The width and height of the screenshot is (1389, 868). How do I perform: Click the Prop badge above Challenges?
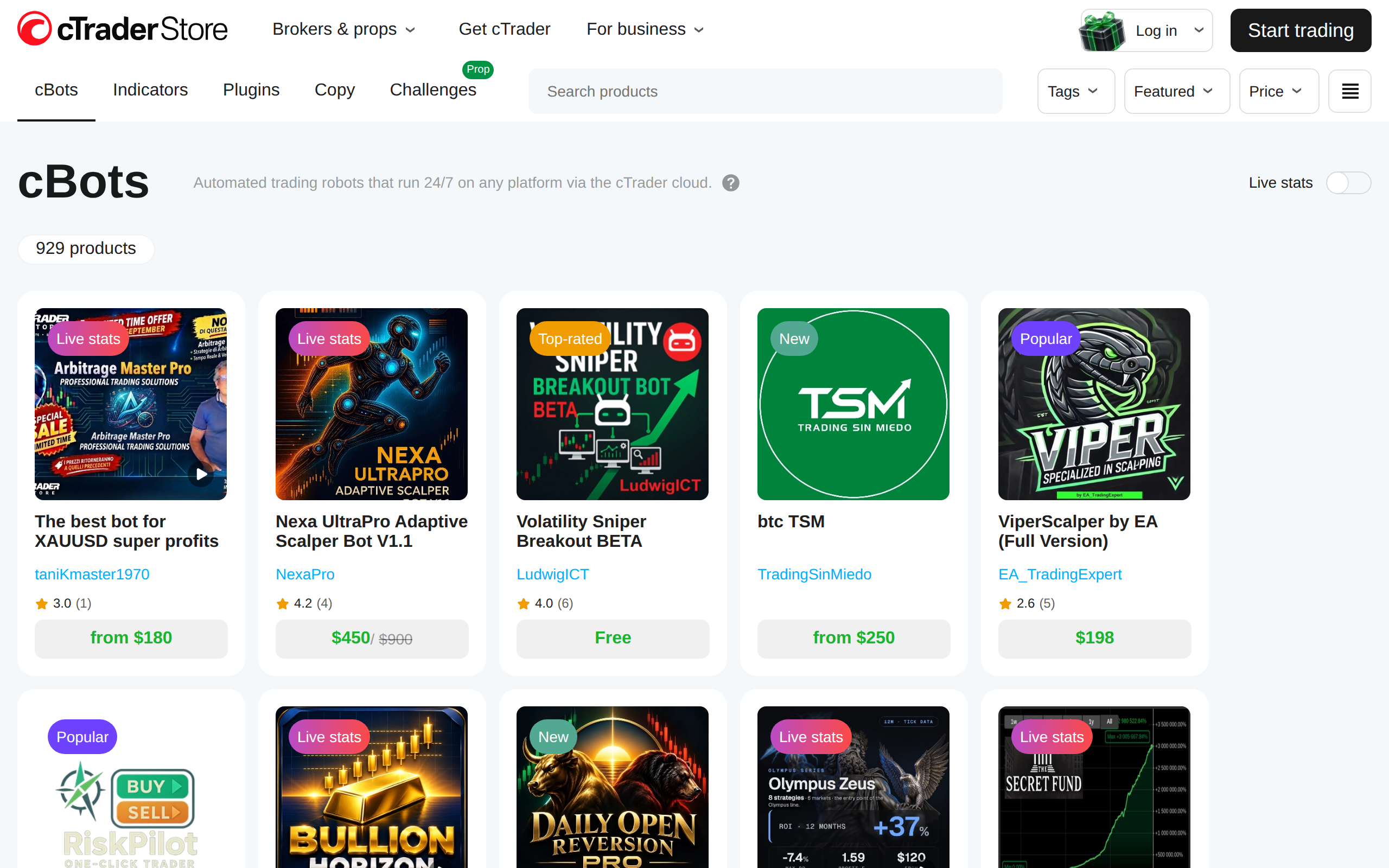[x=478, y=69]
